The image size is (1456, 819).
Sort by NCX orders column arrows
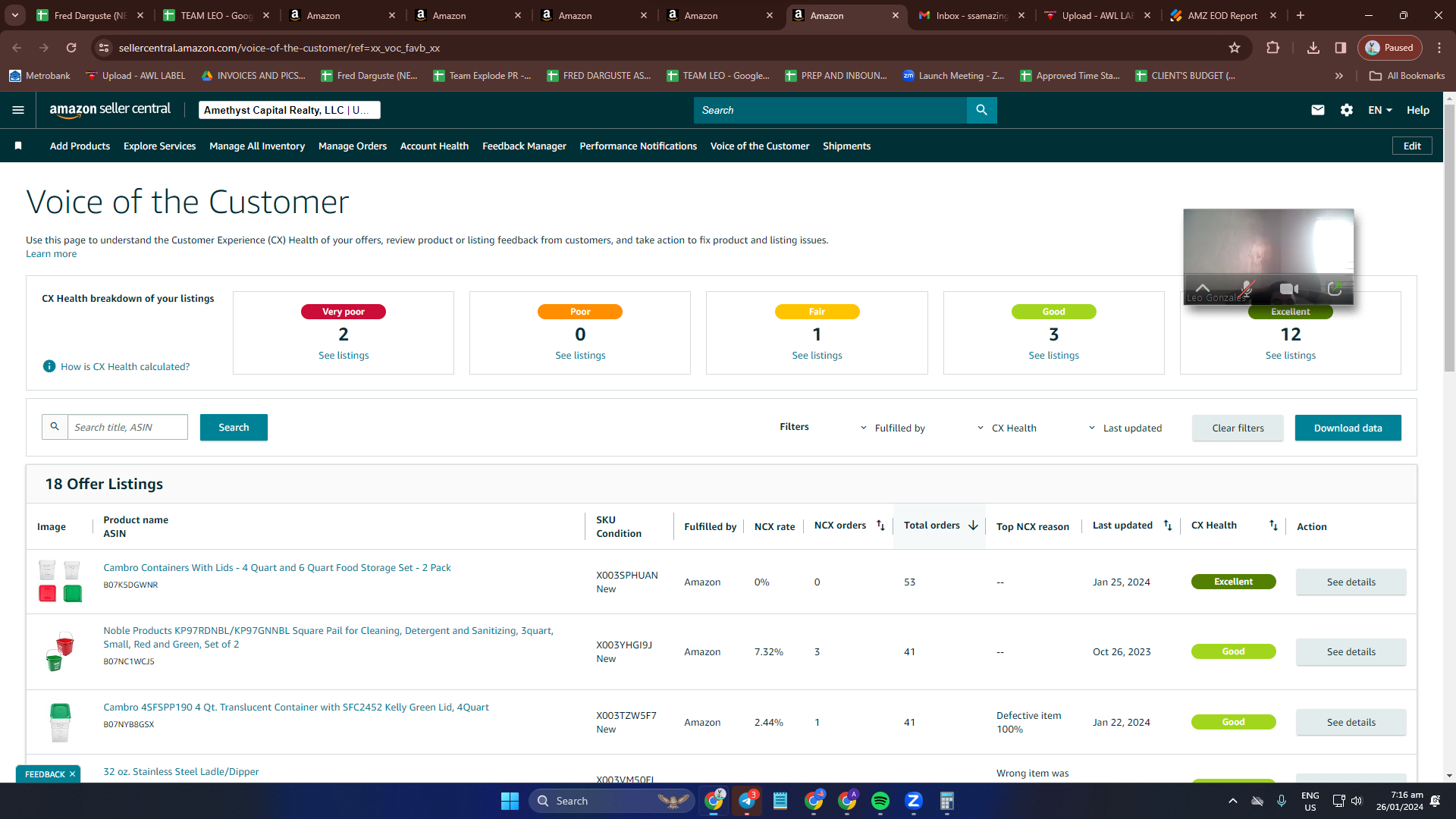click(880, 526)
